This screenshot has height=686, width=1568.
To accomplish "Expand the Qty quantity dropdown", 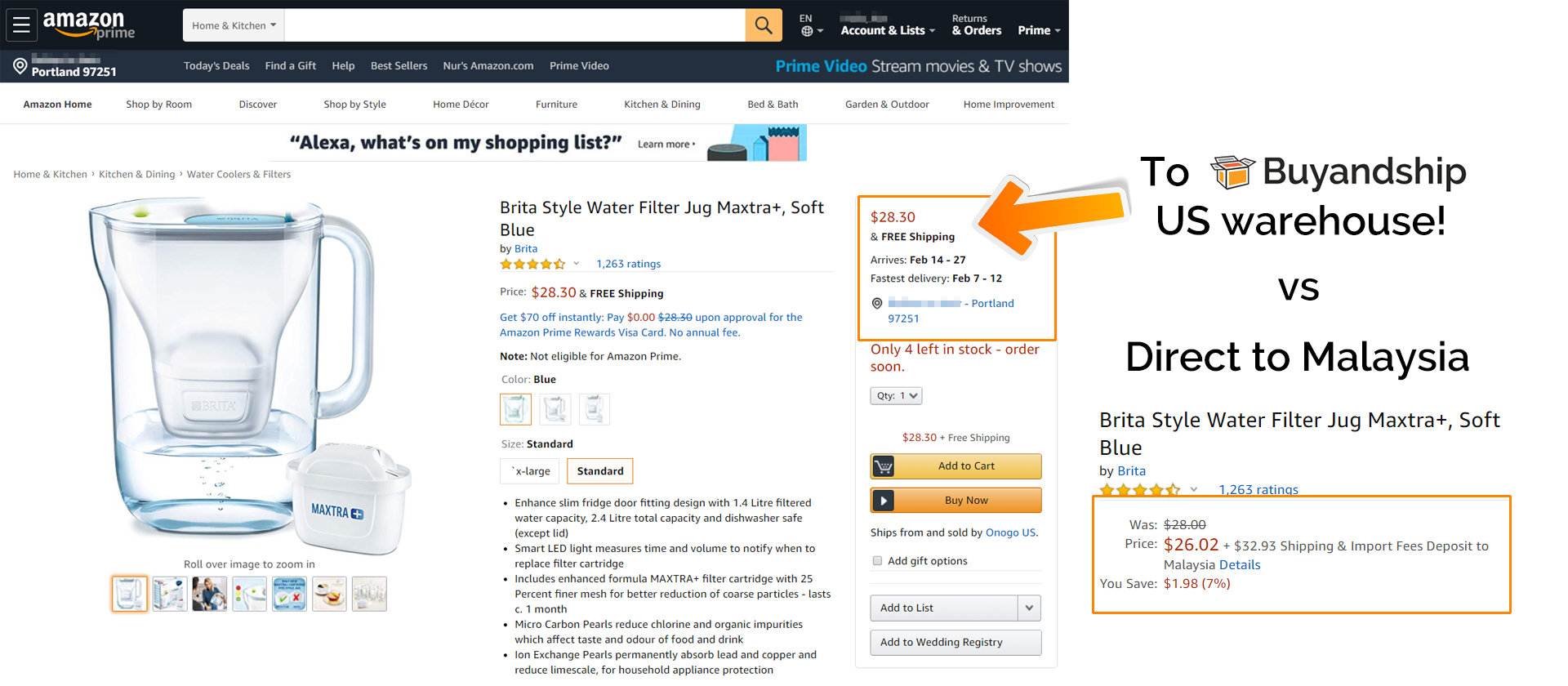I will pos(896,396).
